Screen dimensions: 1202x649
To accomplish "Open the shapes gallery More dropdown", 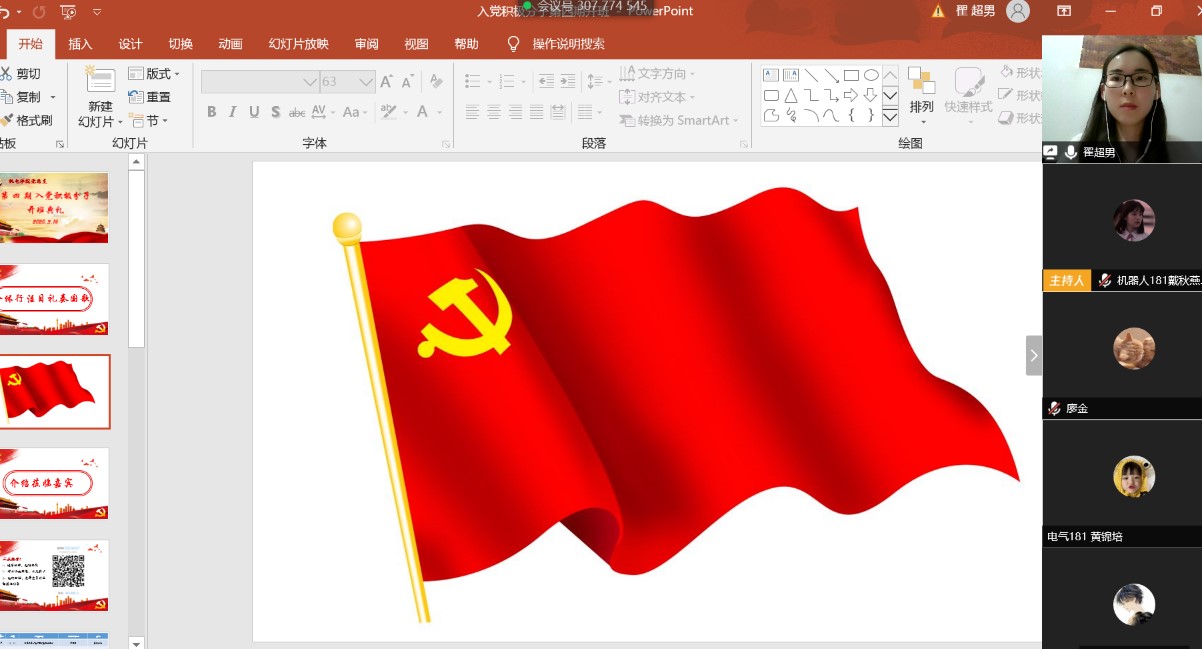I will [889, 117].
